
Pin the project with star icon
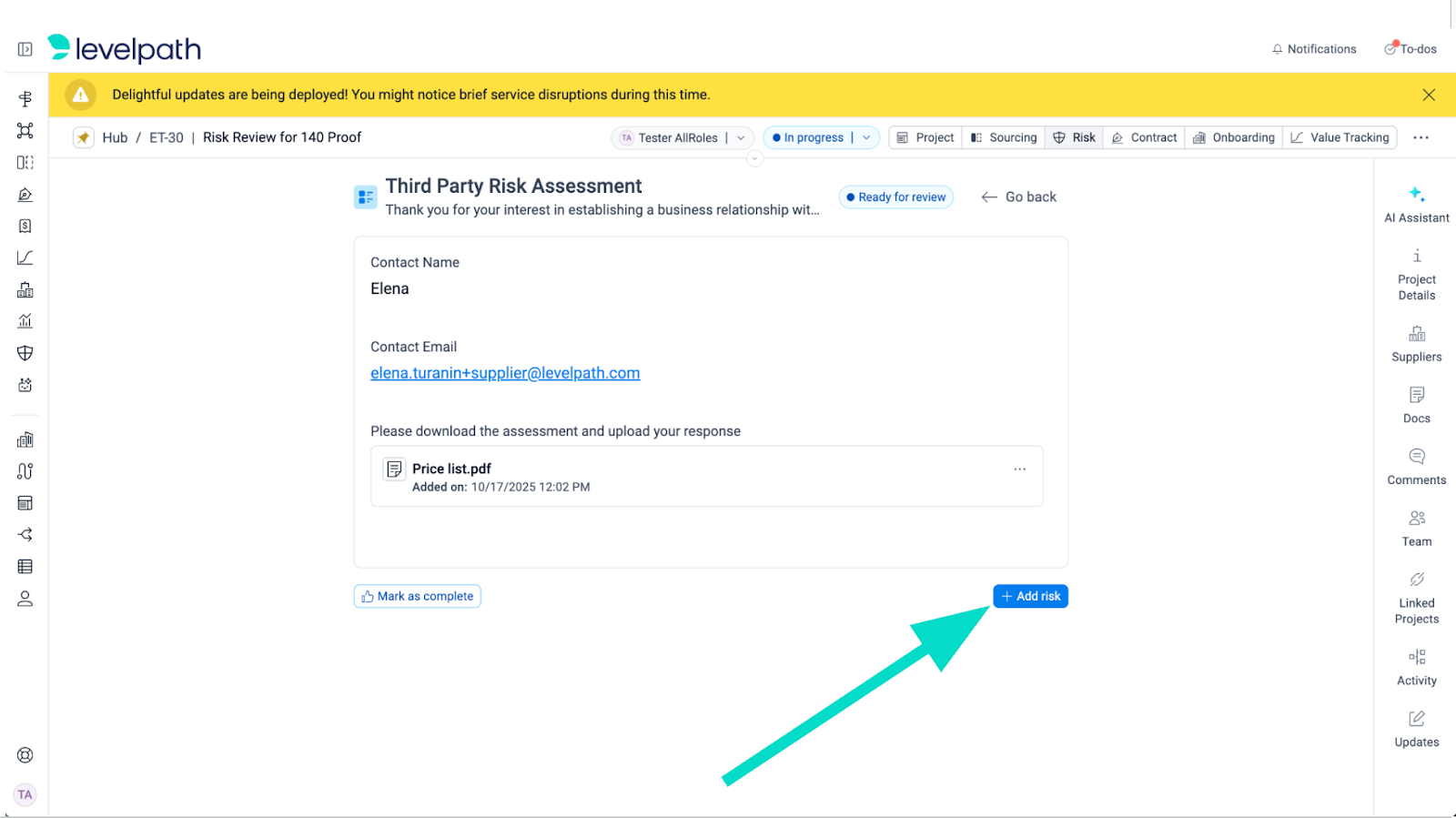[x=84, y=137]
